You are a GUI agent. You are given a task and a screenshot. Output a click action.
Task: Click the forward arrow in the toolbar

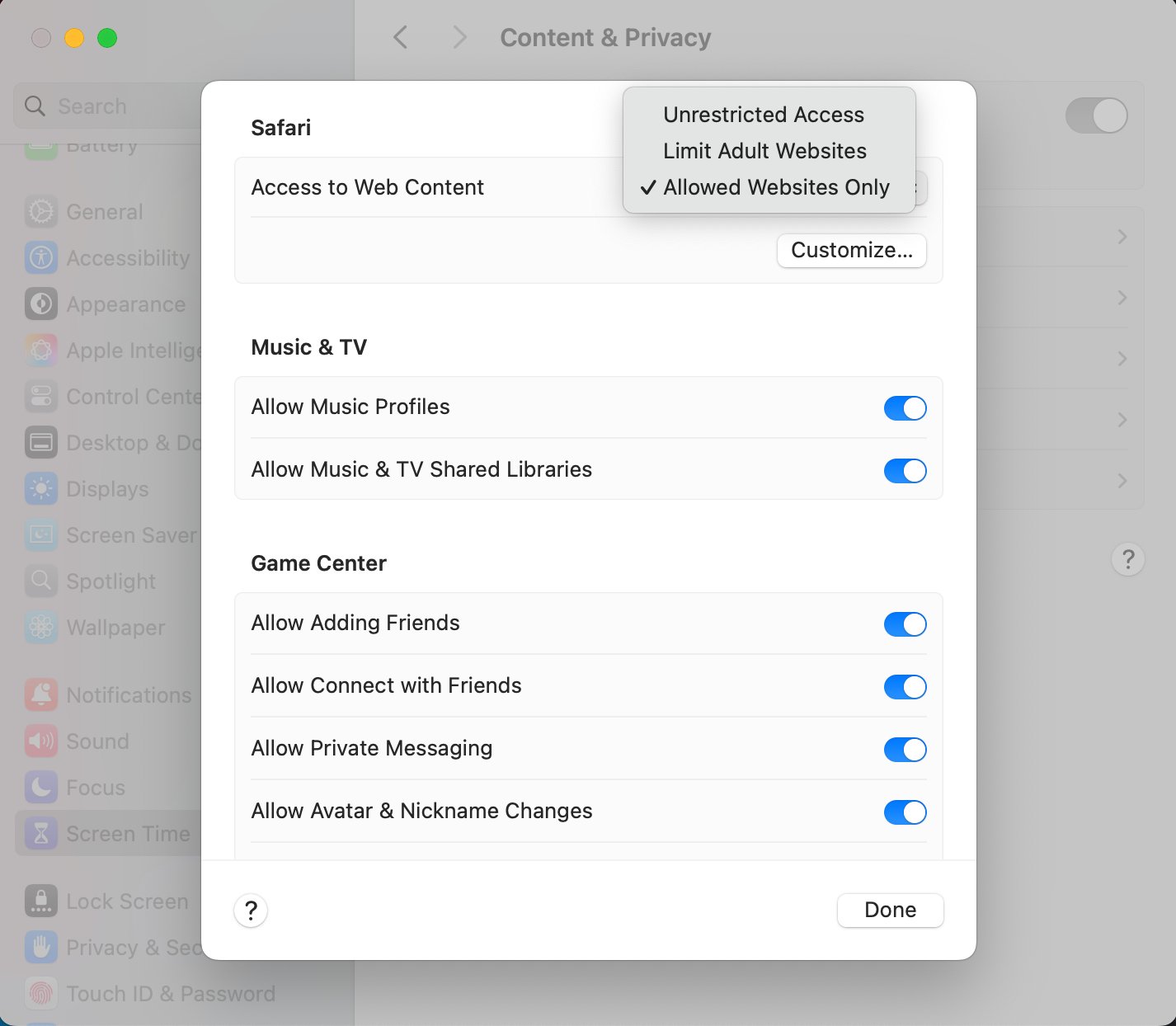click(460, 37)
